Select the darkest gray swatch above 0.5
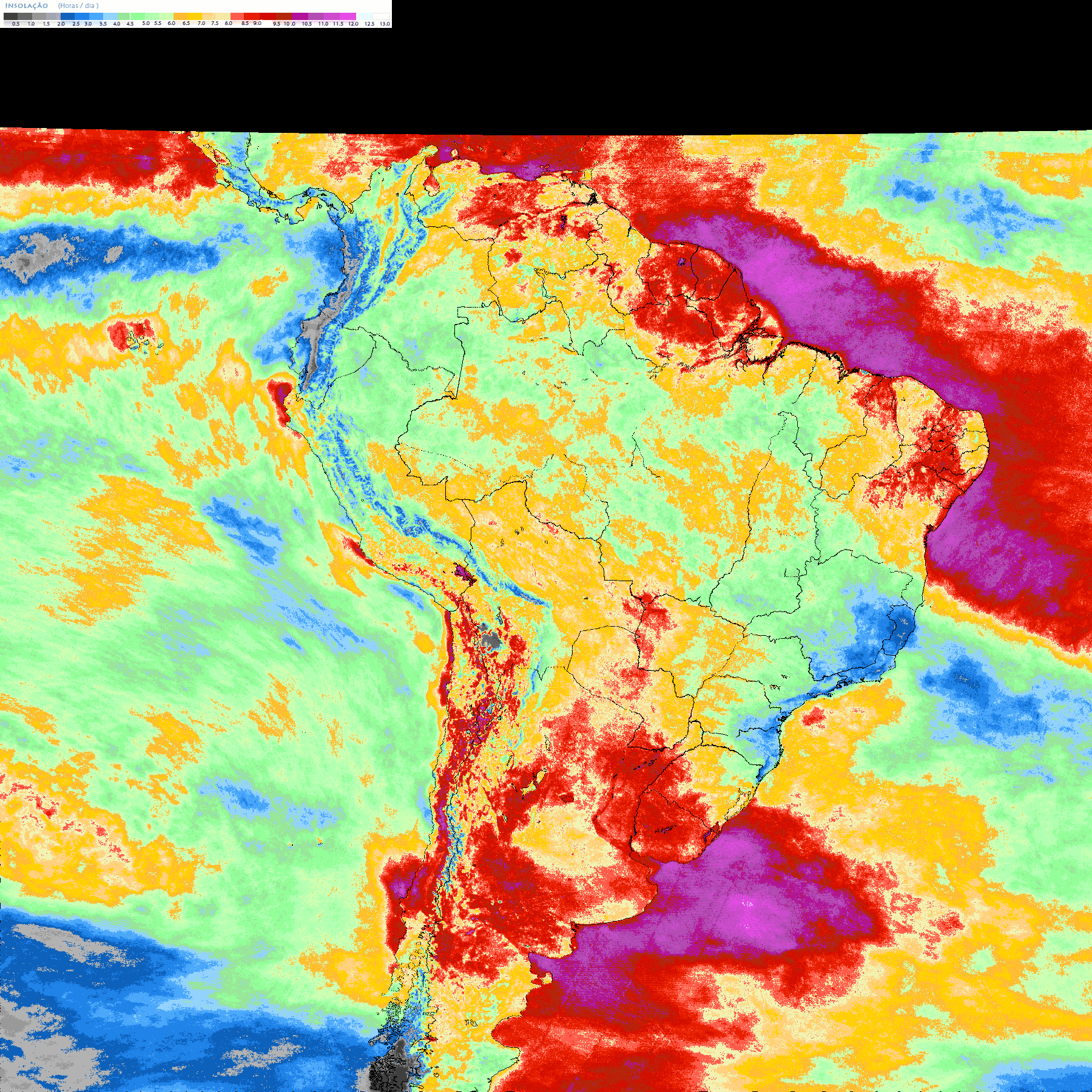Viewport: 1092px width, 1092px height. coord(10,16)
